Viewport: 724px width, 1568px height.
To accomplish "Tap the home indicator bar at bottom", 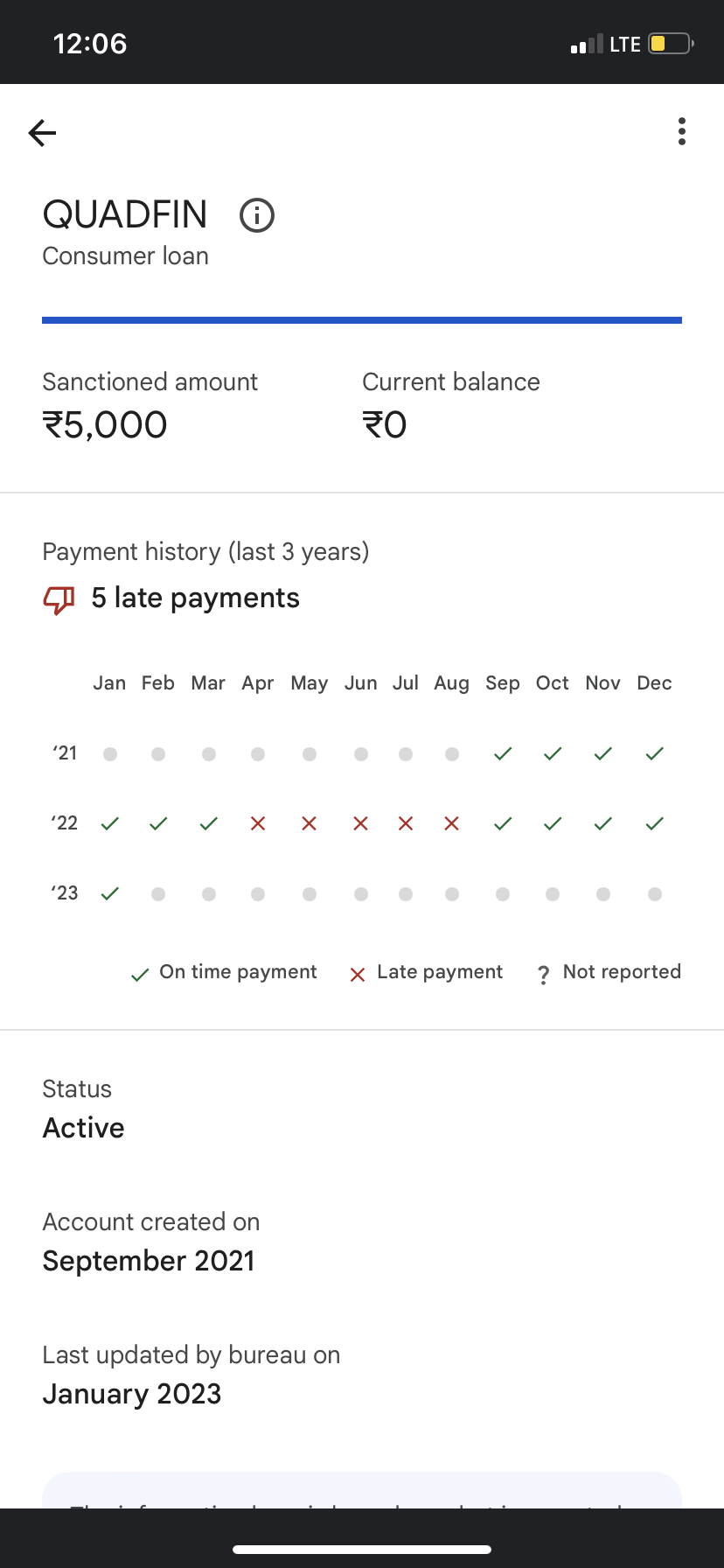I will pos(362,1550).
